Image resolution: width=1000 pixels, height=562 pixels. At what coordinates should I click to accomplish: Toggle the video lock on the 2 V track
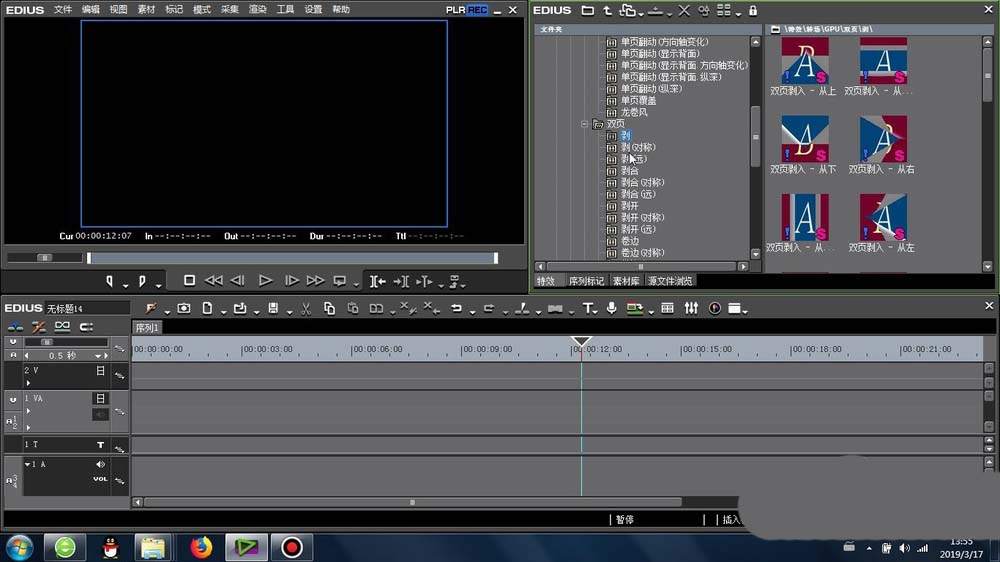100,370
